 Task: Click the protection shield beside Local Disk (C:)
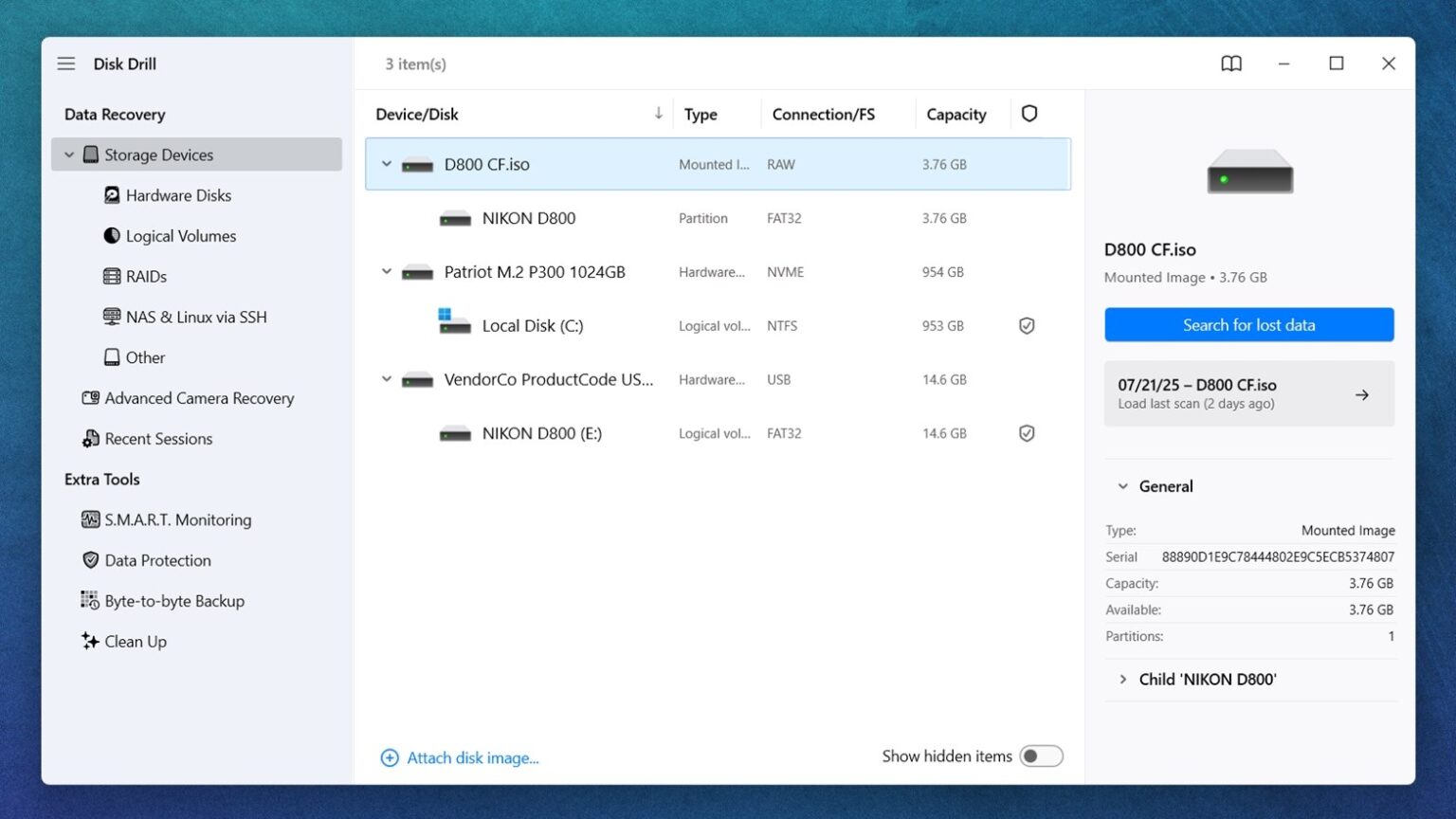[1027, 325]
